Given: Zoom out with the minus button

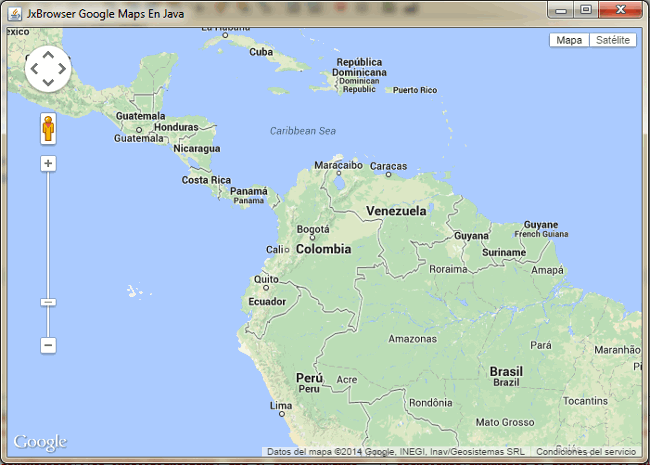Looking at the screenshot, I should click(x=48, y=345).
